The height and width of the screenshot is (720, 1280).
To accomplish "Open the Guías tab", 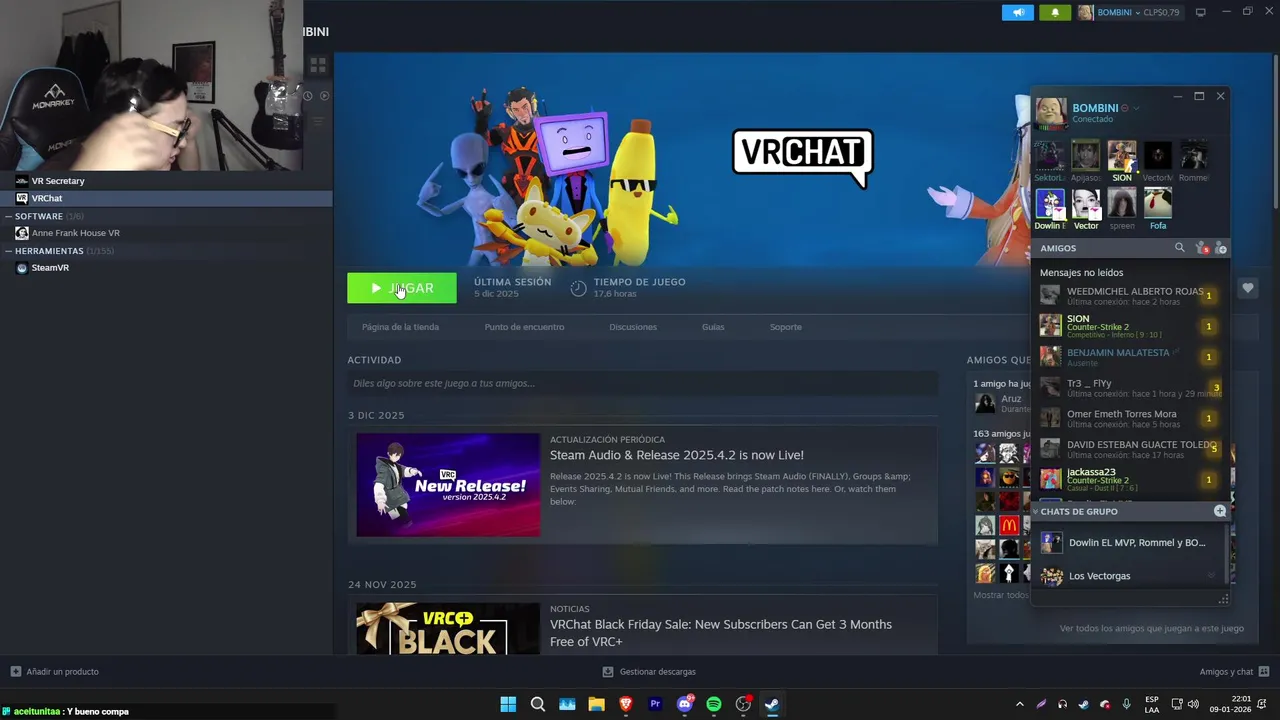I will pyautogui.click(x=713, y=327).
